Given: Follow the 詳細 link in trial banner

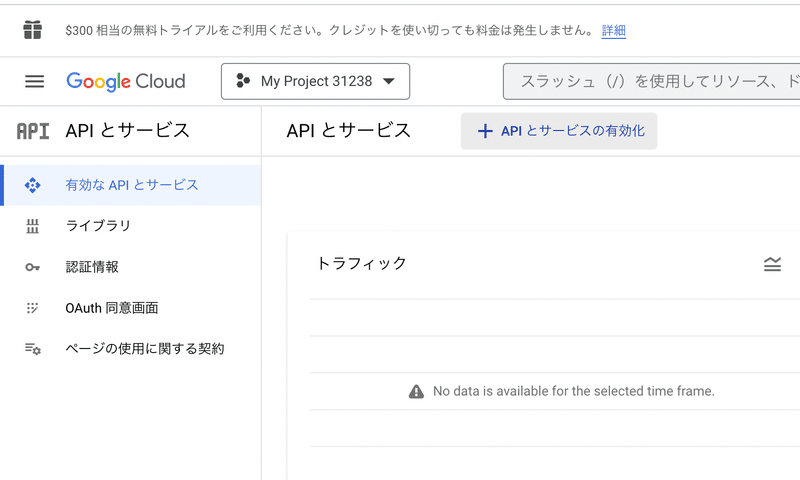Looking at the screenshot, I should point(613,30).
